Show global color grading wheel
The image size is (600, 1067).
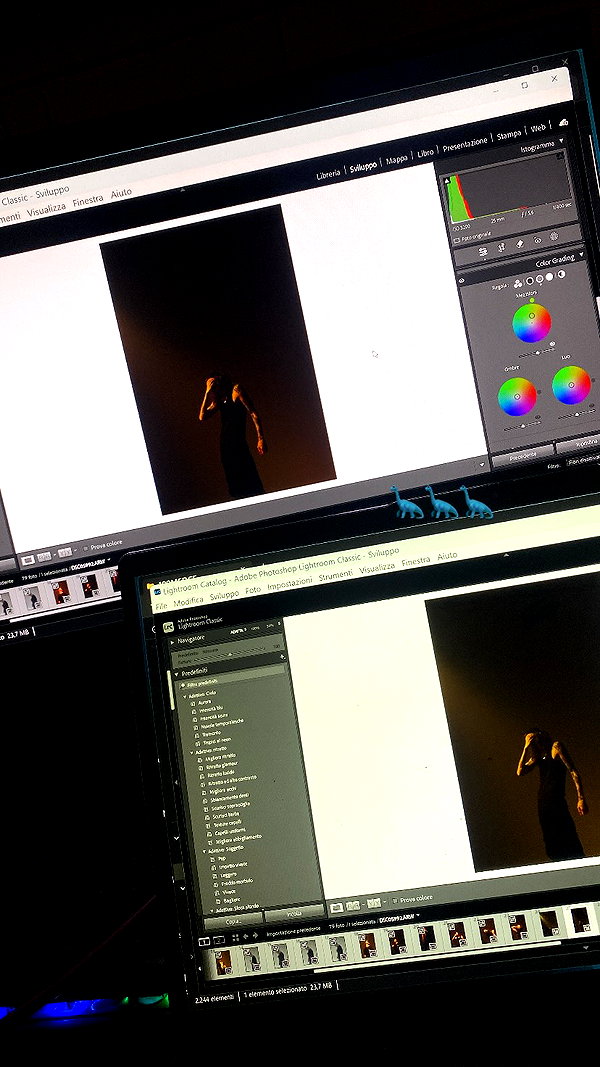(x=561, y=274)
